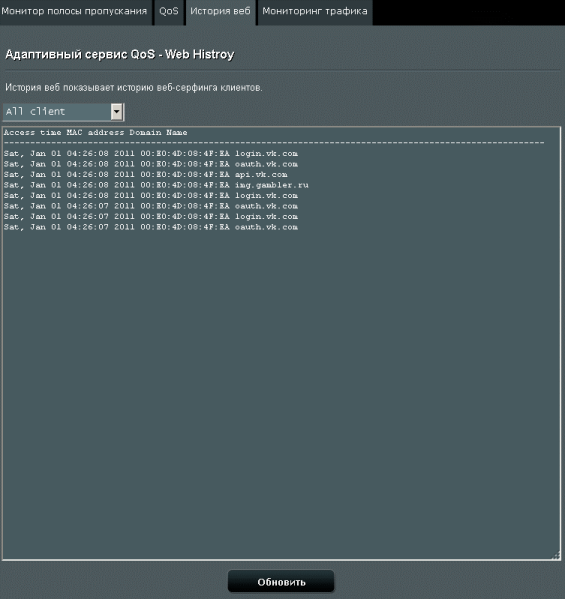Click the Адаптивный сервис QoS - Web Histroy heading

(x=120, y=55)
